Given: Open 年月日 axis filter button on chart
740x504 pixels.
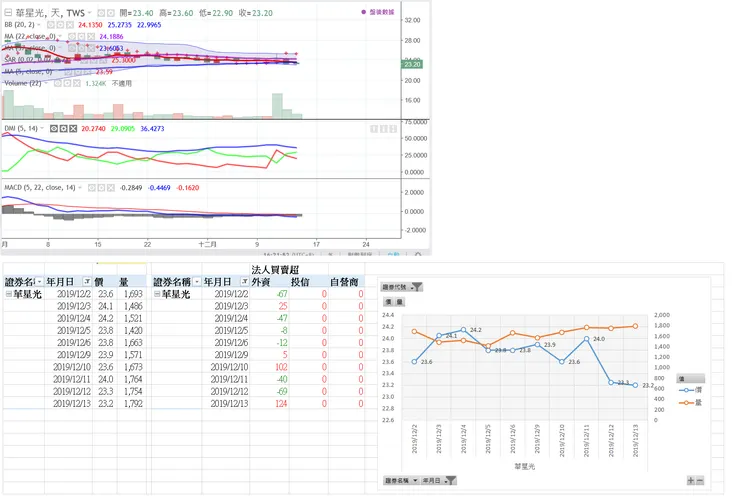Looking at the screenshot, I should [x=439, y=480].
